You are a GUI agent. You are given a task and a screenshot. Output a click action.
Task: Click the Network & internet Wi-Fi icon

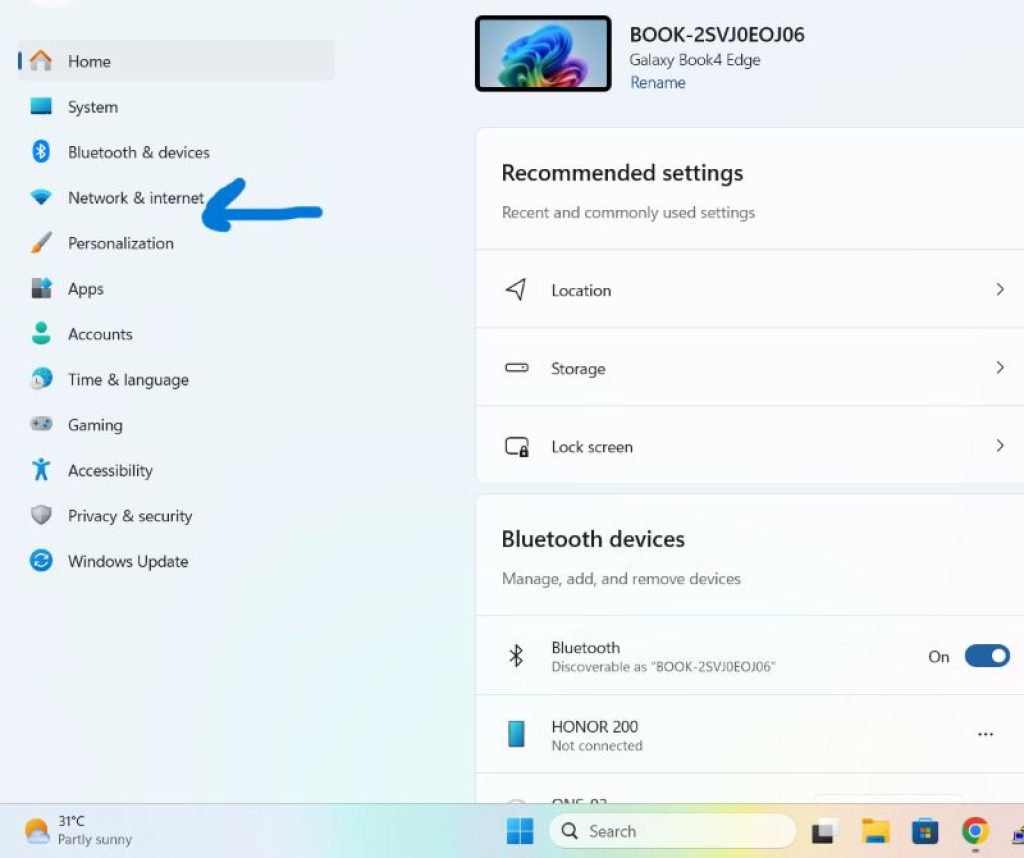[x=40, y=197]
